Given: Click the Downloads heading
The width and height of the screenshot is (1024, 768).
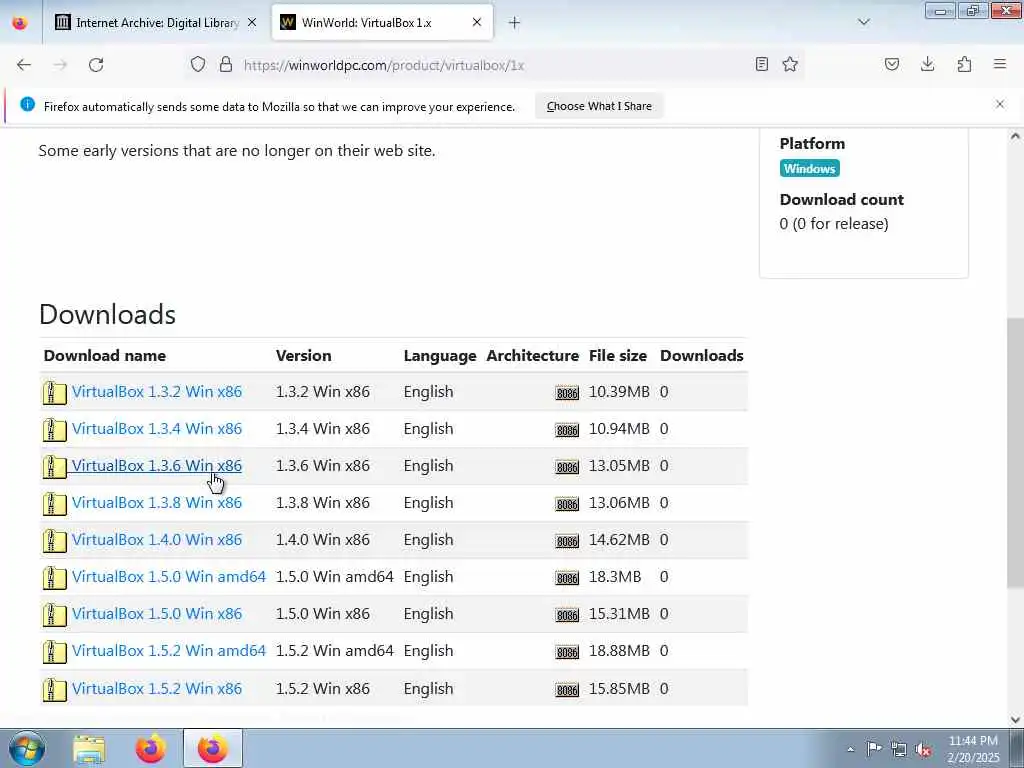Looking at the screenshot, I should tap(107, 314).
